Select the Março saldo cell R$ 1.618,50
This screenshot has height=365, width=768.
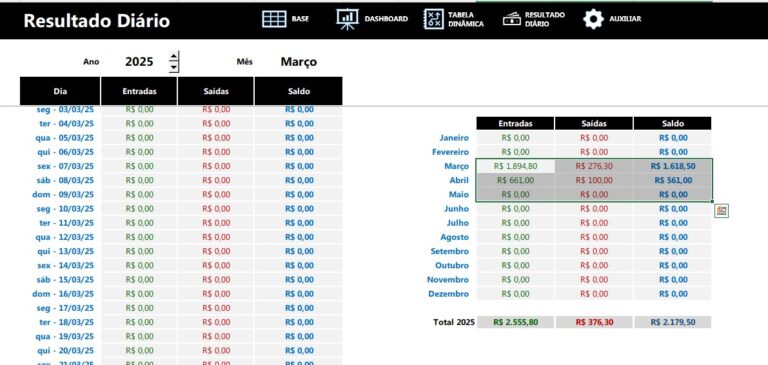tap(672, 166)
